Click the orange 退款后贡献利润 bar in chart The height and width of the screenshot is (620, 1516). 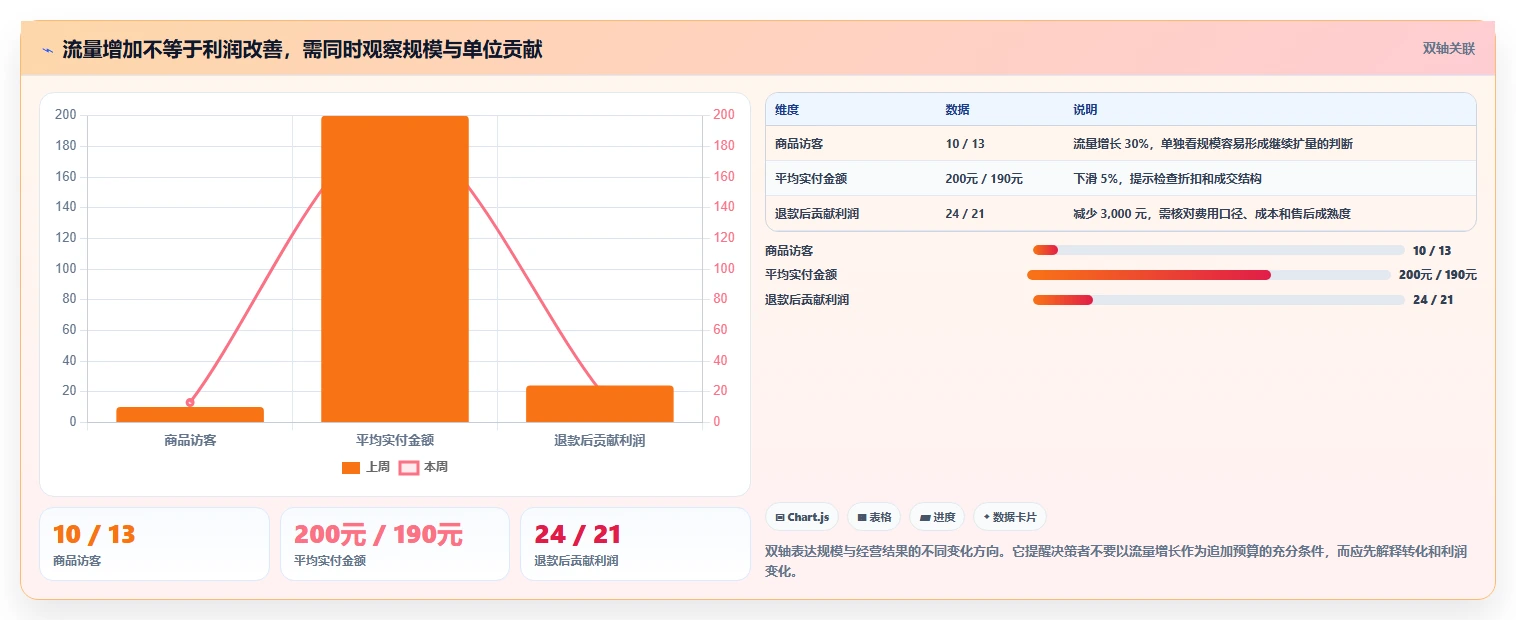[600, 404]
